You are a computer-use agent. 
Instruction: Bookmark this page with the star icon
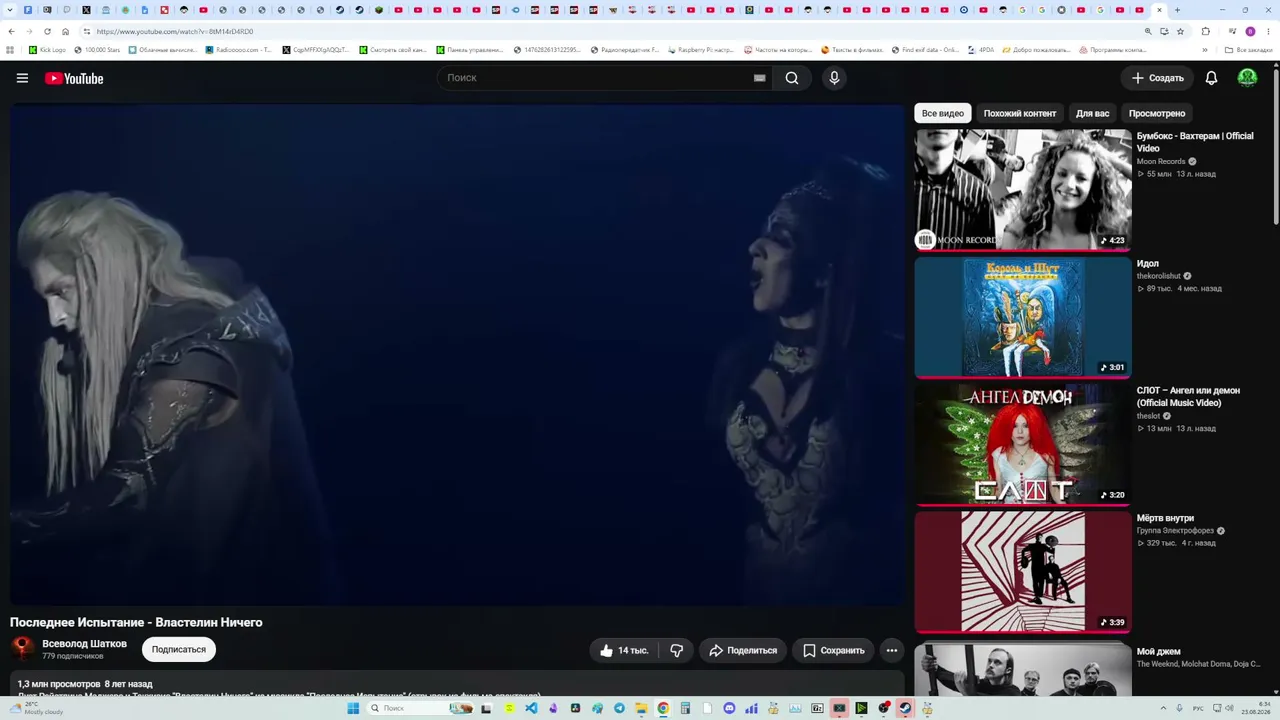[x=1180, y=31]
